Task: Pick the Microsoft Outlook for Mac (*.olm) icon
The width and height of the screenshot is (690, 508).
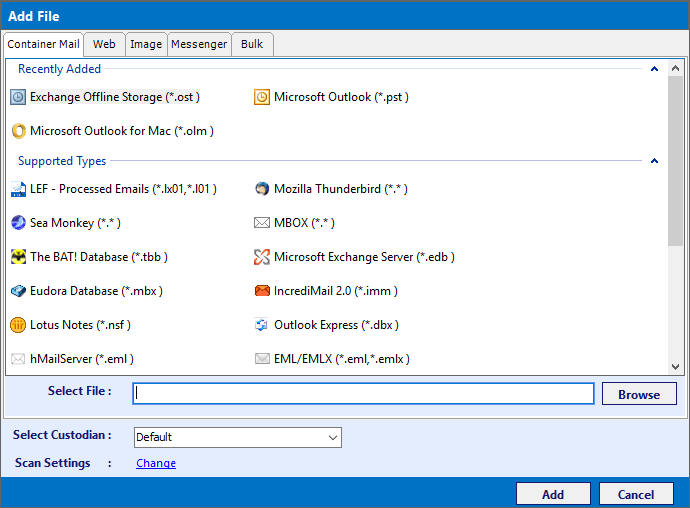Action: coord(18,131)
